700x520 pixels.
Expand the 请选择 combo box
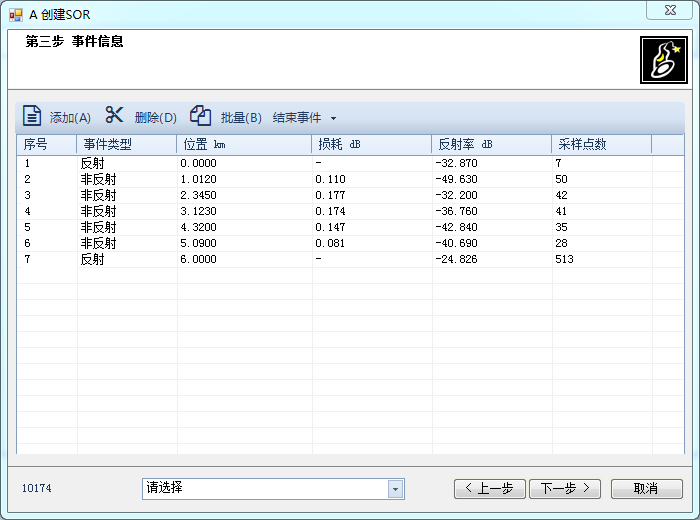click(395, 489)
